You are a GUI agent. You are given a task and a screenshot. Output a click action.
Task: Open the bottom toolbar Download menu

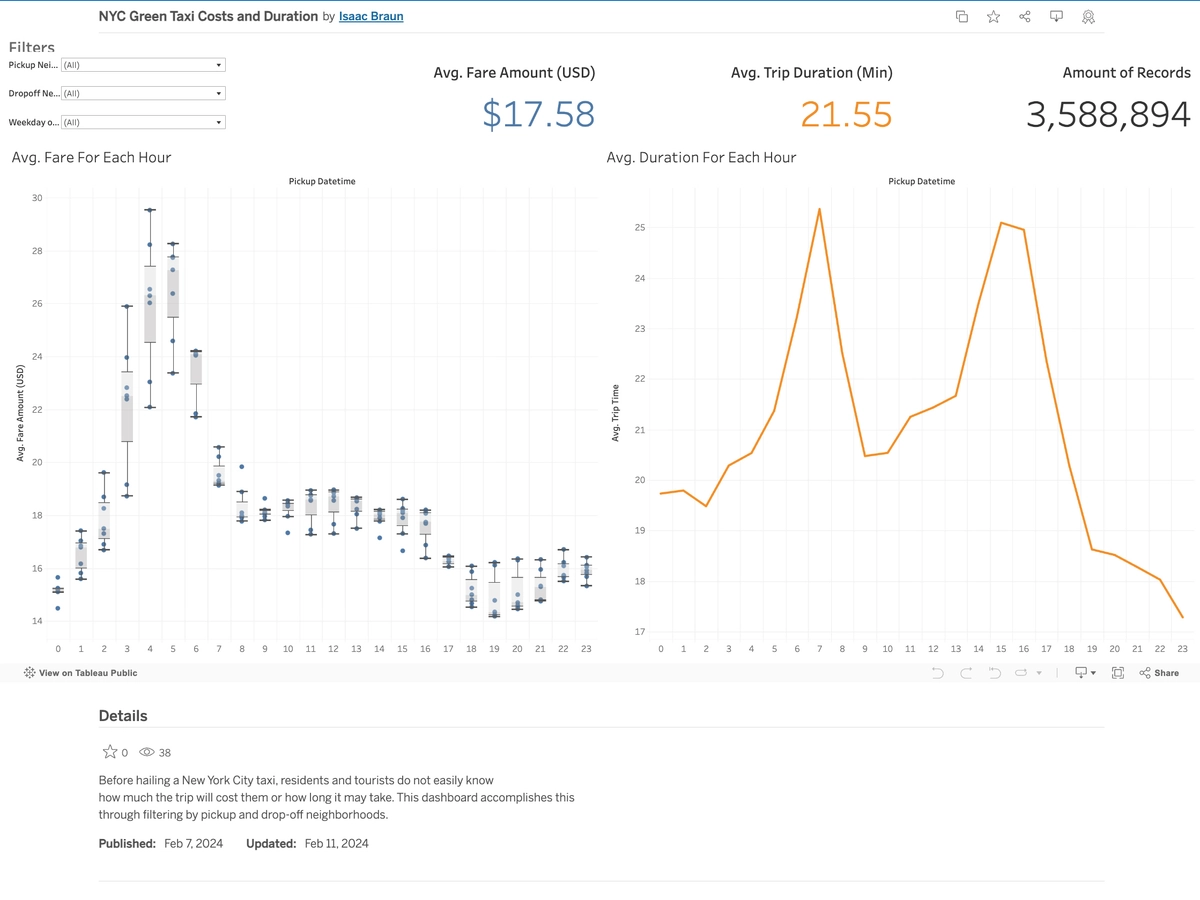click(1084, 673)
